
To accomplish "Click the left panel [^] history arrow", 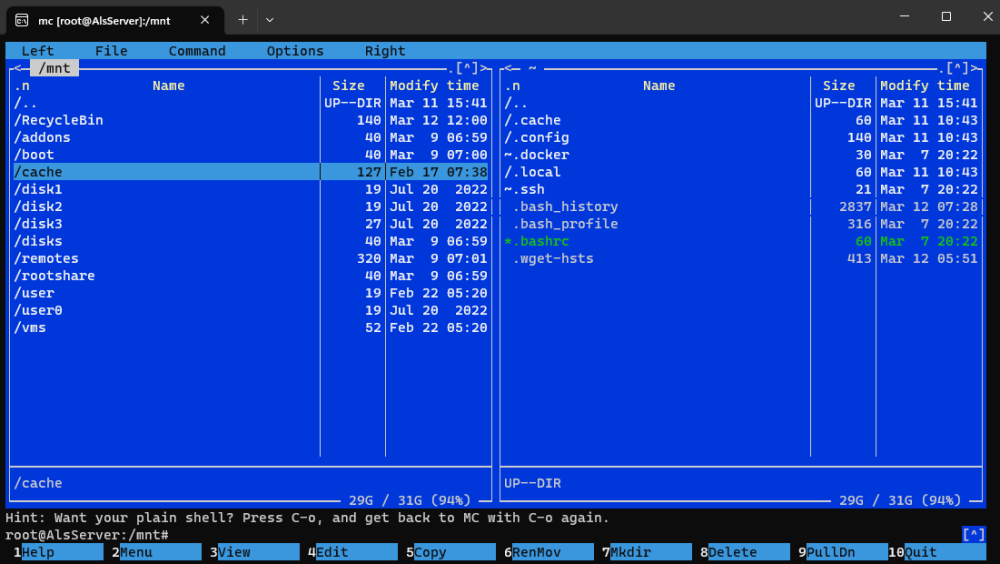I will (467, 68).
